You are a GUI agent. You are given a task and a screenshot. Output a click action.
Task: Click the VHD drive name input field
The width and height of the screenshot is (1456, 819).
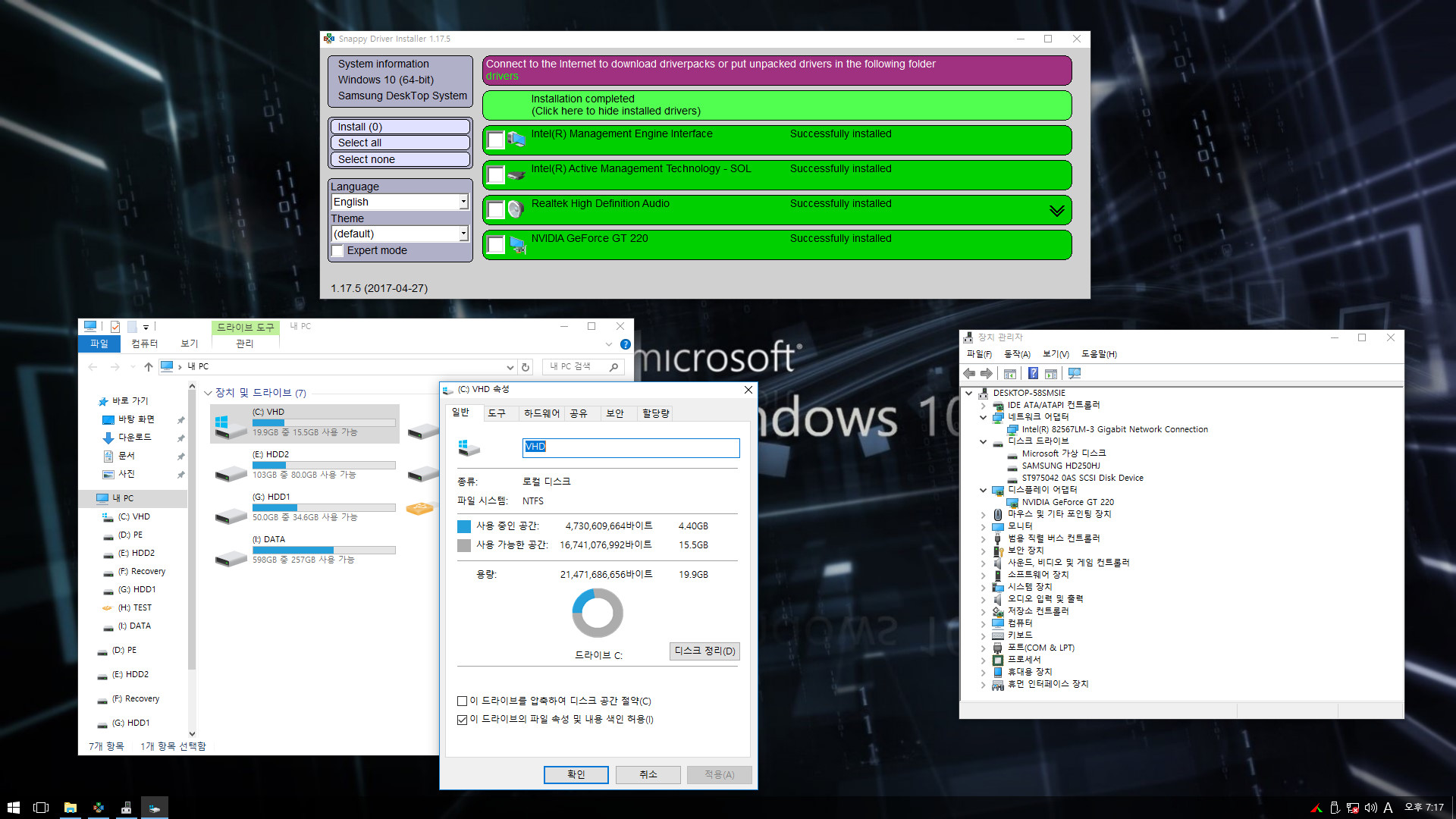pyautogui.click(x=630, y=447)
